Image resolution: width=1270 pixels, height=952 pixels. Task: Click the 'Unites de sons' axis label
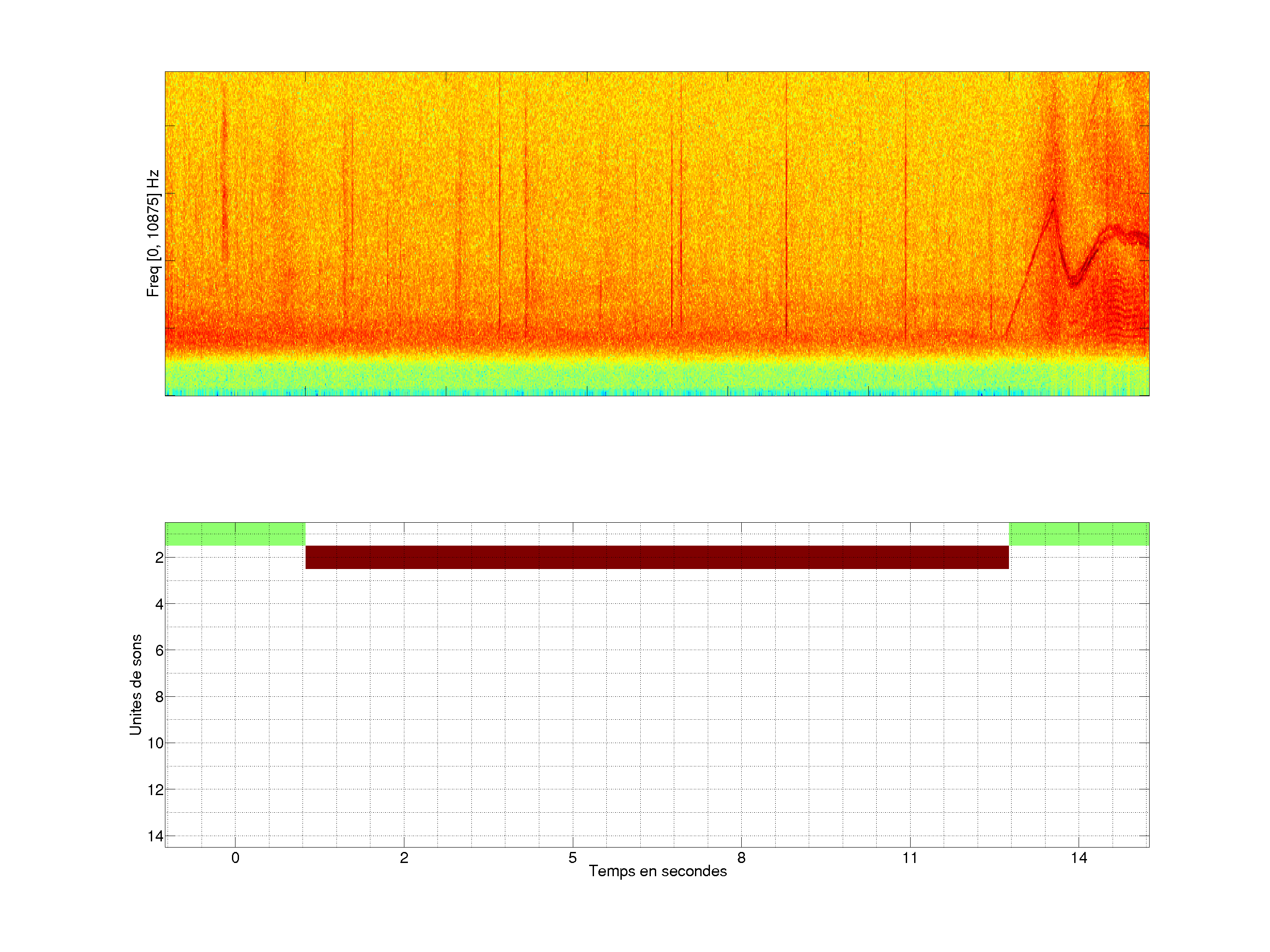(135, 684)
